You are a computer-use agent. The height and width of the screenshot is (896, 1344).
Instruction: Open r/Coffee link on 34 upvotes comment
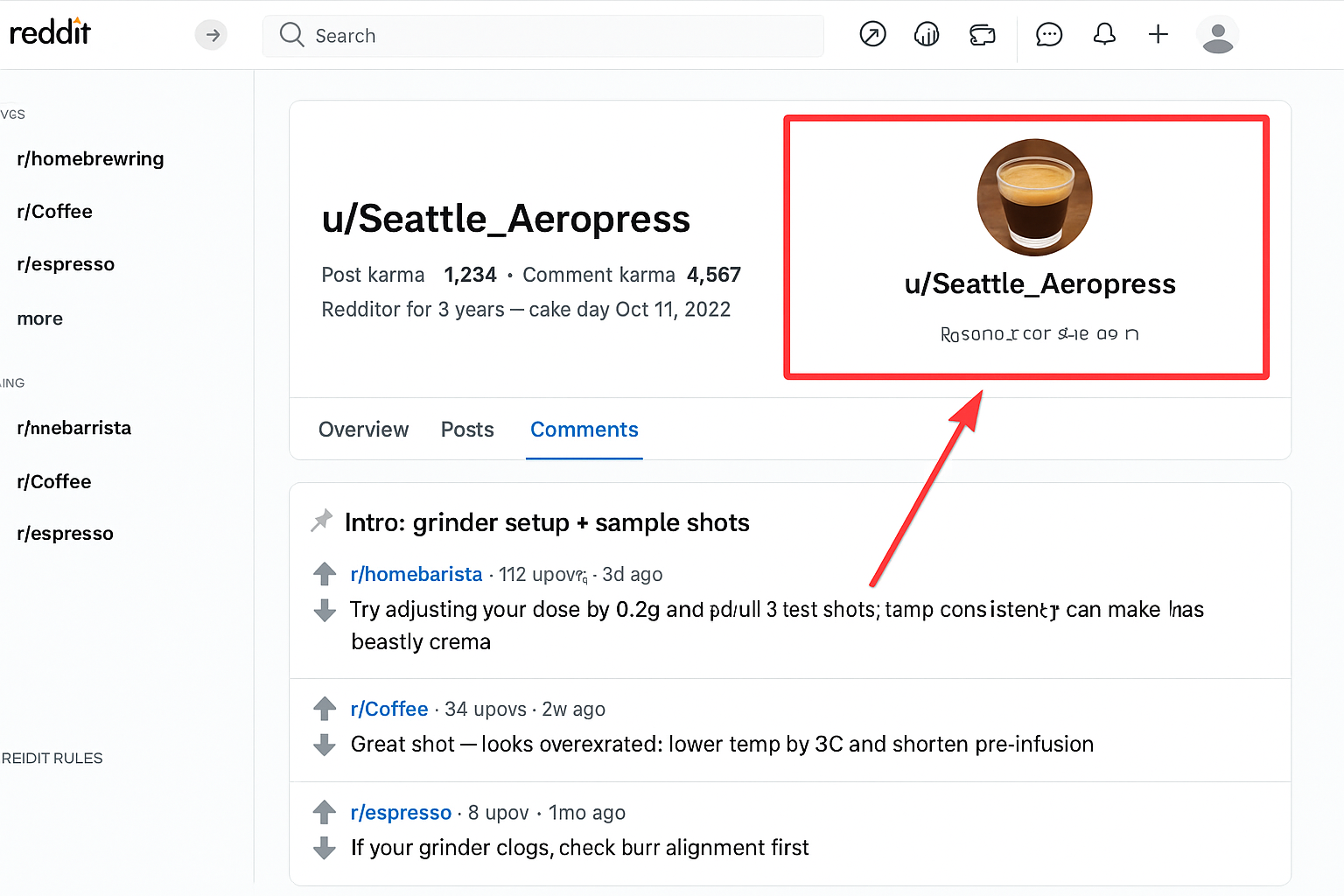(389, 709)
